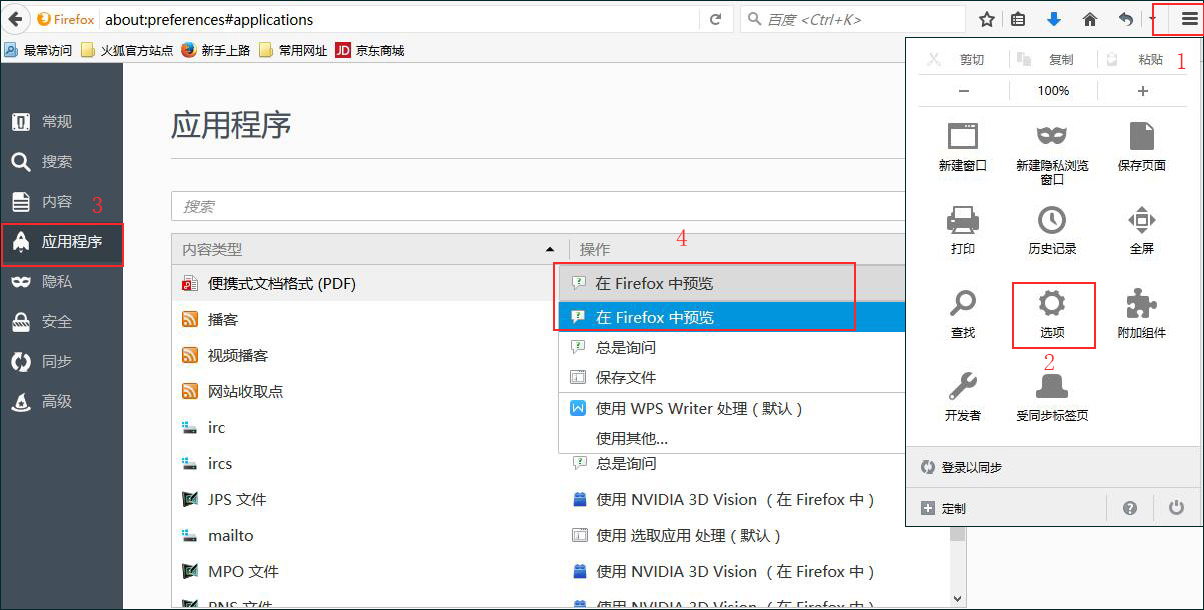Open the 新手上路 bookmark
The width and height of the screenshot is (1204, 610).
coord(216,50)
